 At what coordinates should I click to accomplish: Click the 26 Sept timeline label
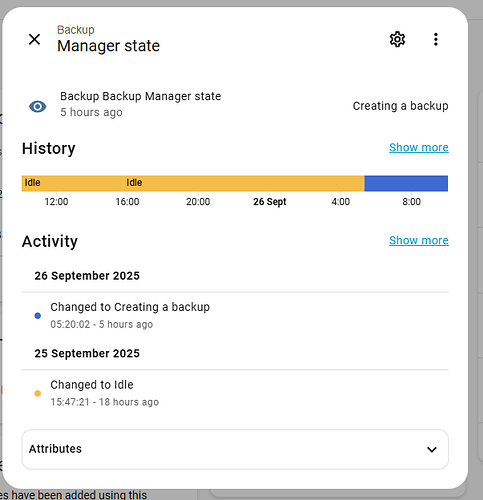270,202
